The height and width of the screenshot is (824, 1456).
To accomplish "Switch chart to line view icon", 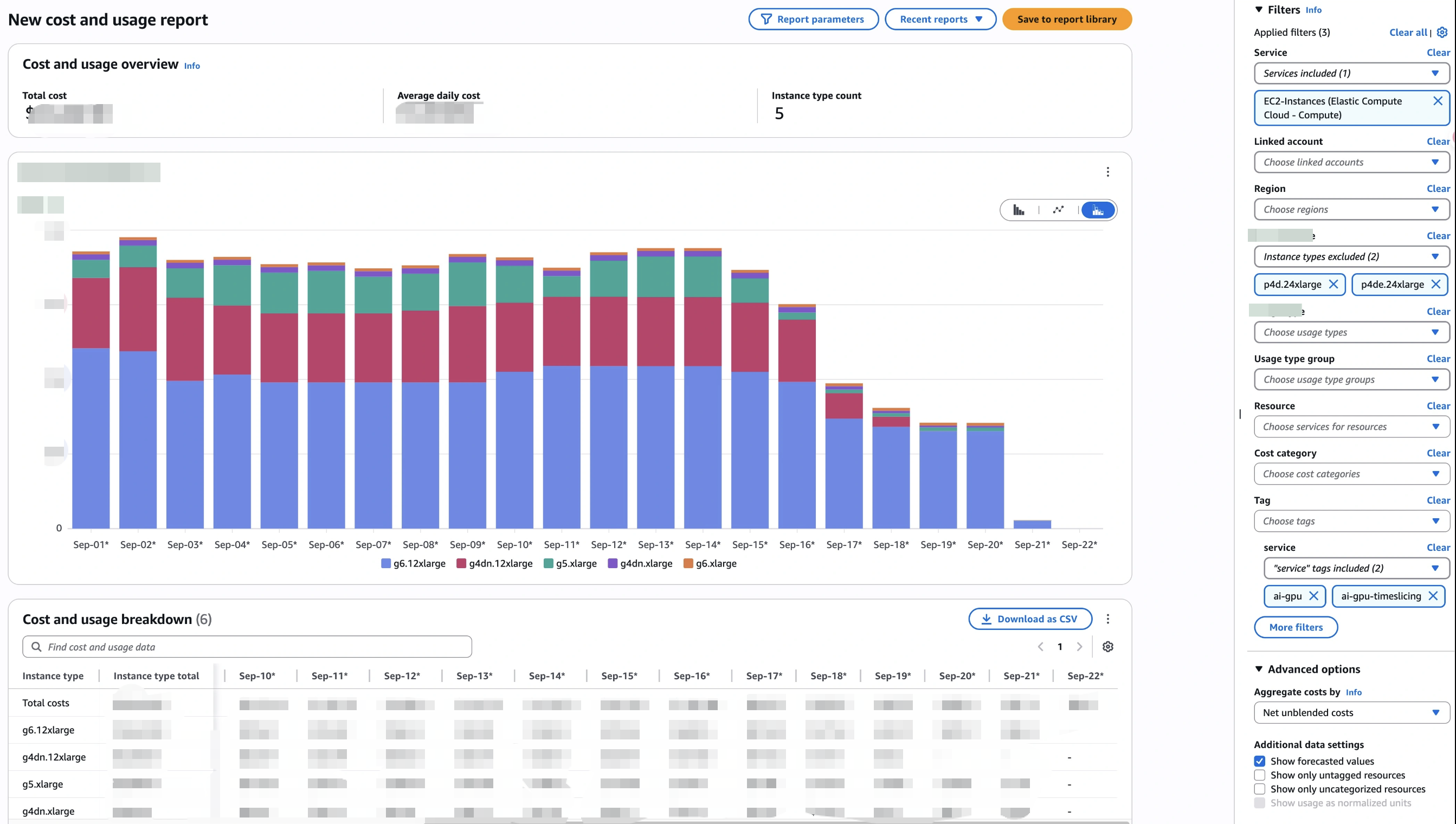I will (x=1058, y=210).
